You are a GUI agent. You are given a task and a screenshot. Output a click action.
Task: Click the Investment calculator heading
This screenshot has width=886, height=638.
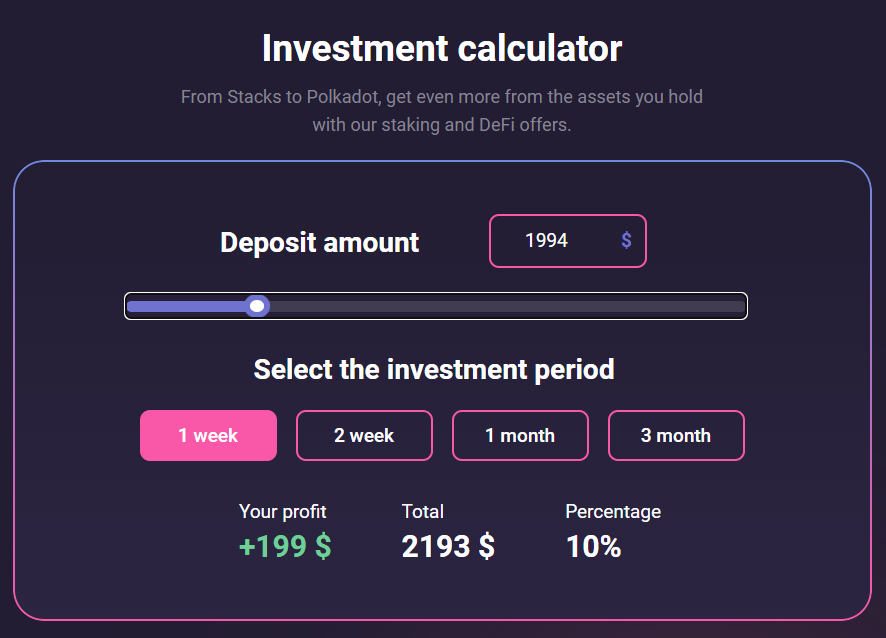coord(441,47)
